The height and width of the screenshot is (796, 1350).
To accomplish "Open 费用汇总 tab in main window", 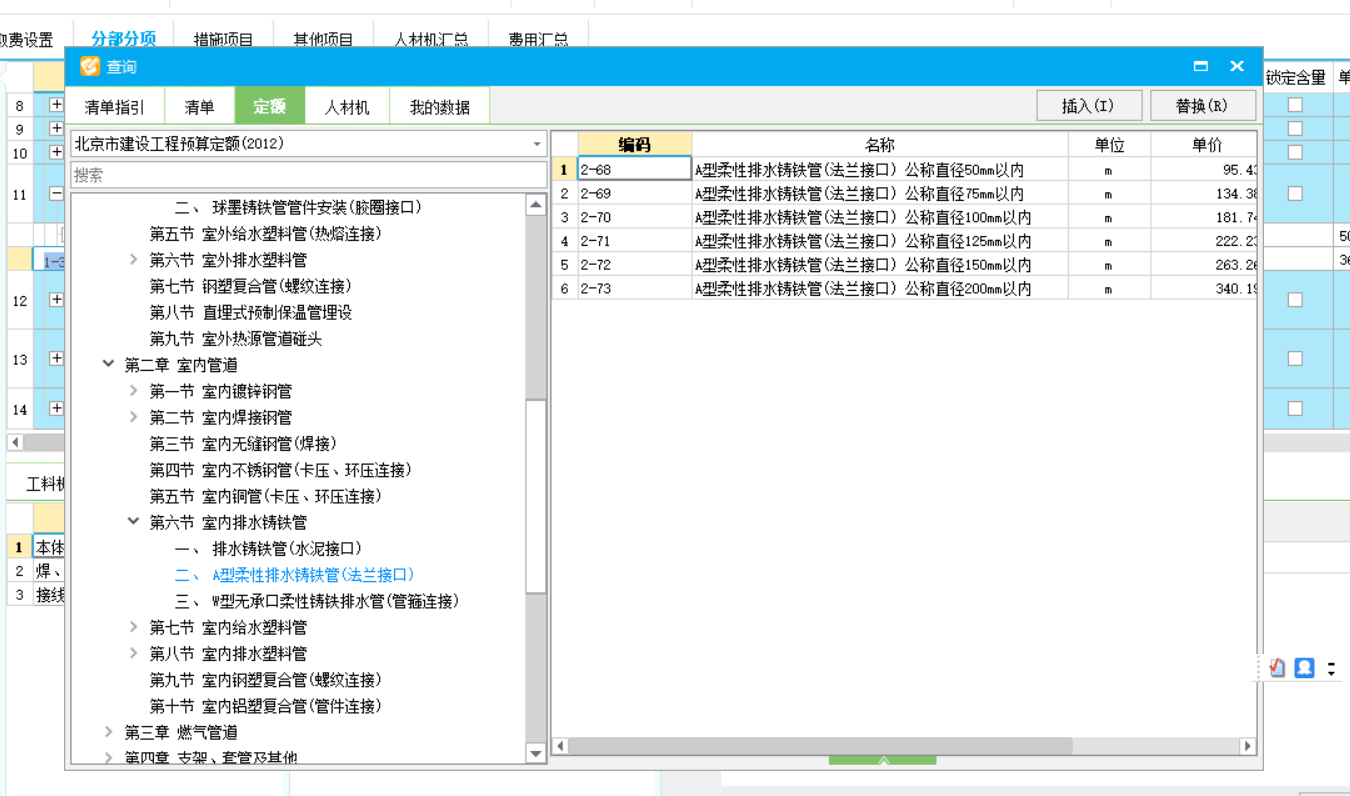I will click(x=538, y=40).
